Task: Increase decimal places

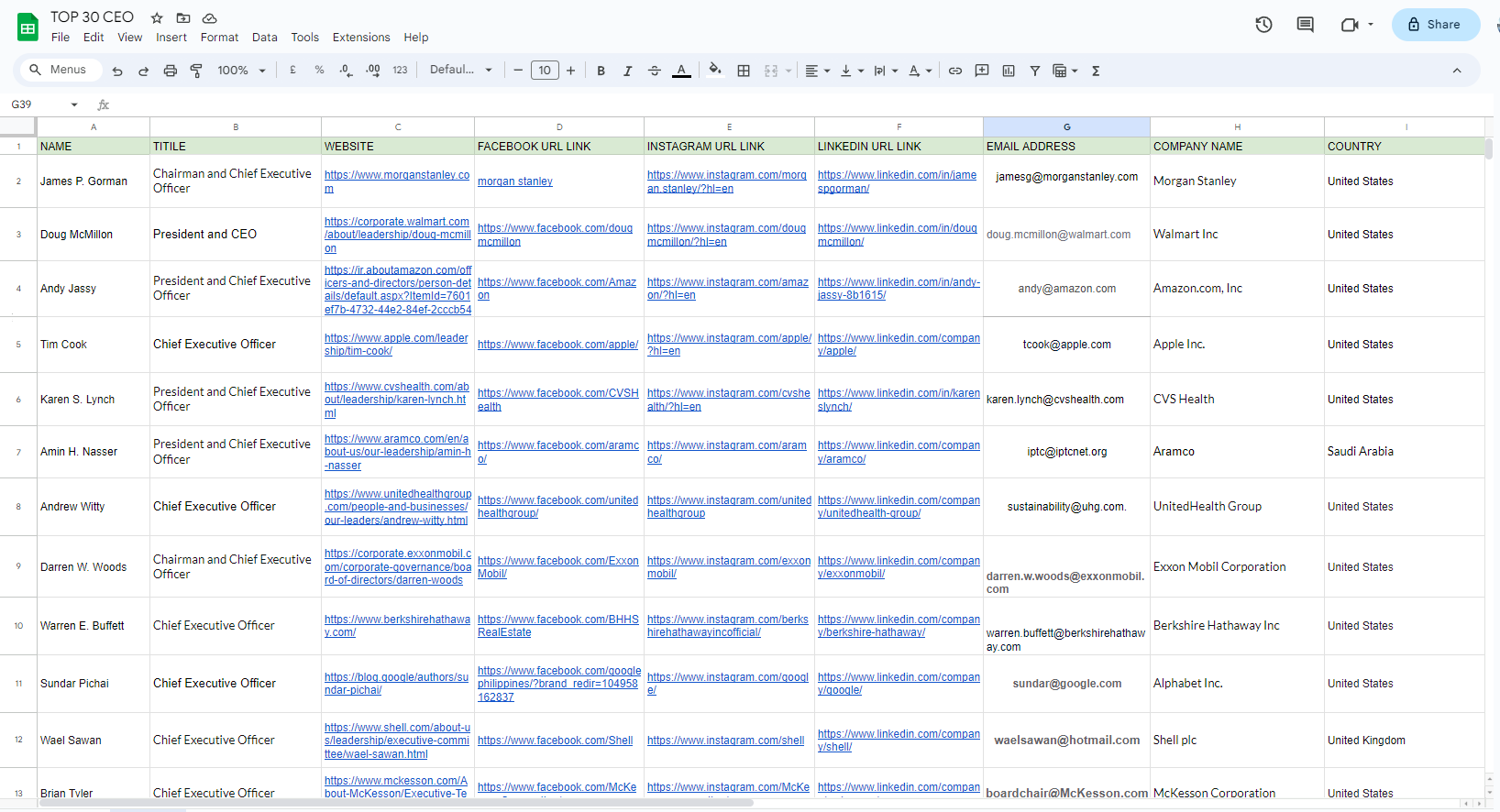Action: click(x=372, y=70)
